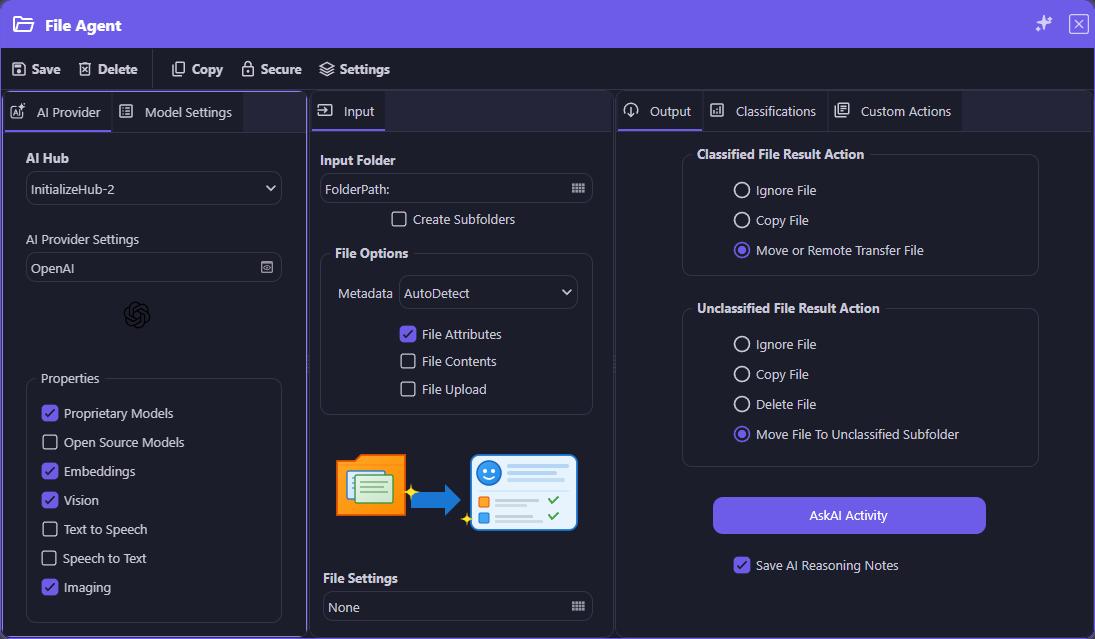The height and width of the screenshot is (639, 1095).
Task: Uncheck the Embeddings checkbox
Action: (x=50, y=471)
